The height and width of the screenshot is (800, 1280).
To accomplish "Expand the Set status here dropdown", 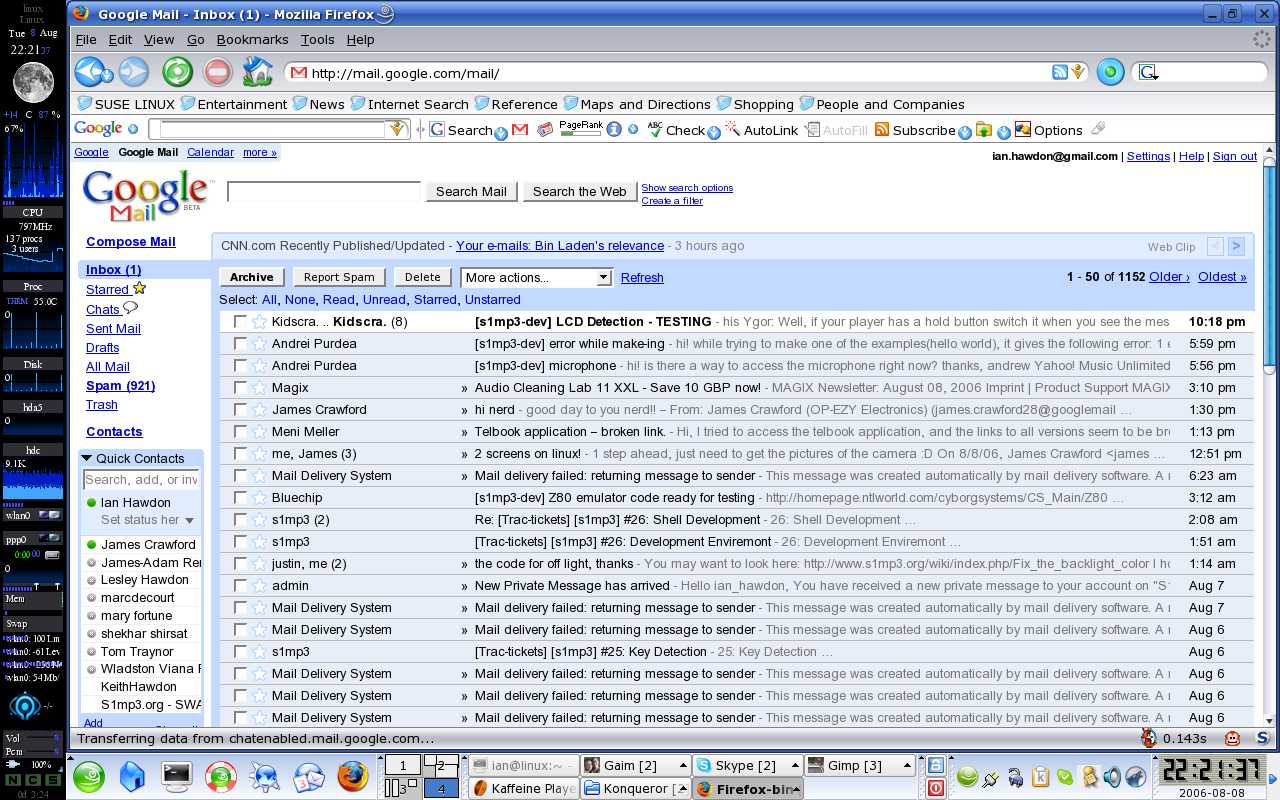I will (x=189, y=521).
